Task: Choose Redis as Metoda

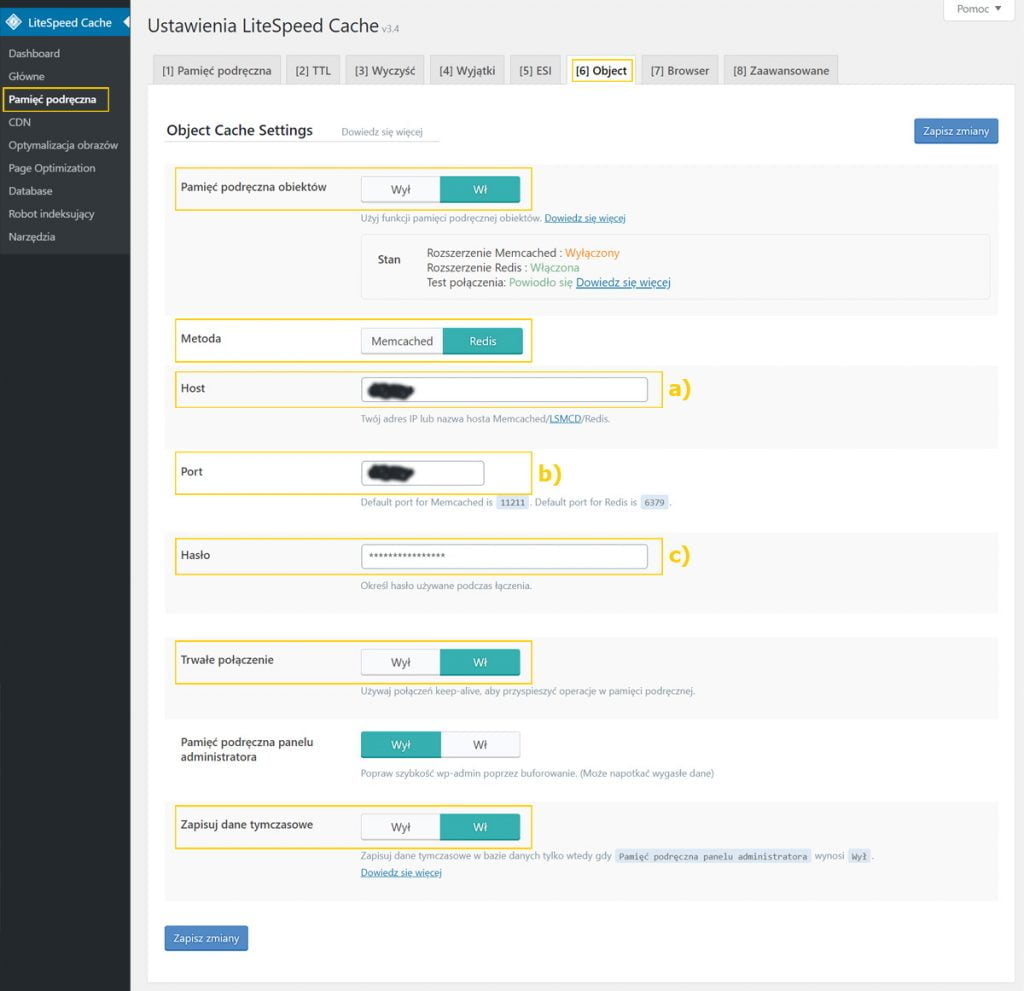Action: coord(483,341)
